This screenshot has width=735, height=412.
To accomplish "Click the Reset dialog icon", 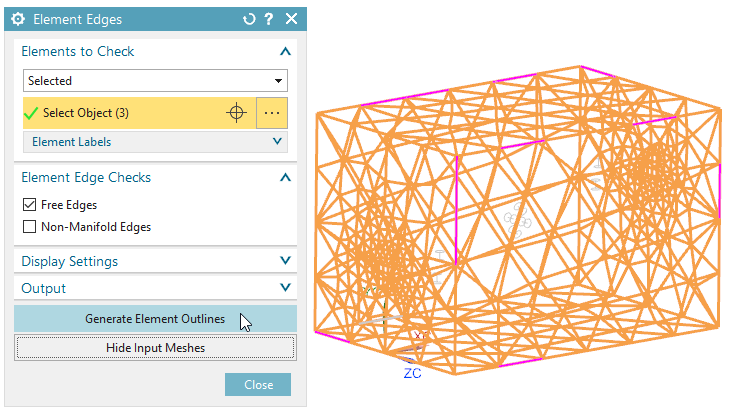I will [249, 19].
